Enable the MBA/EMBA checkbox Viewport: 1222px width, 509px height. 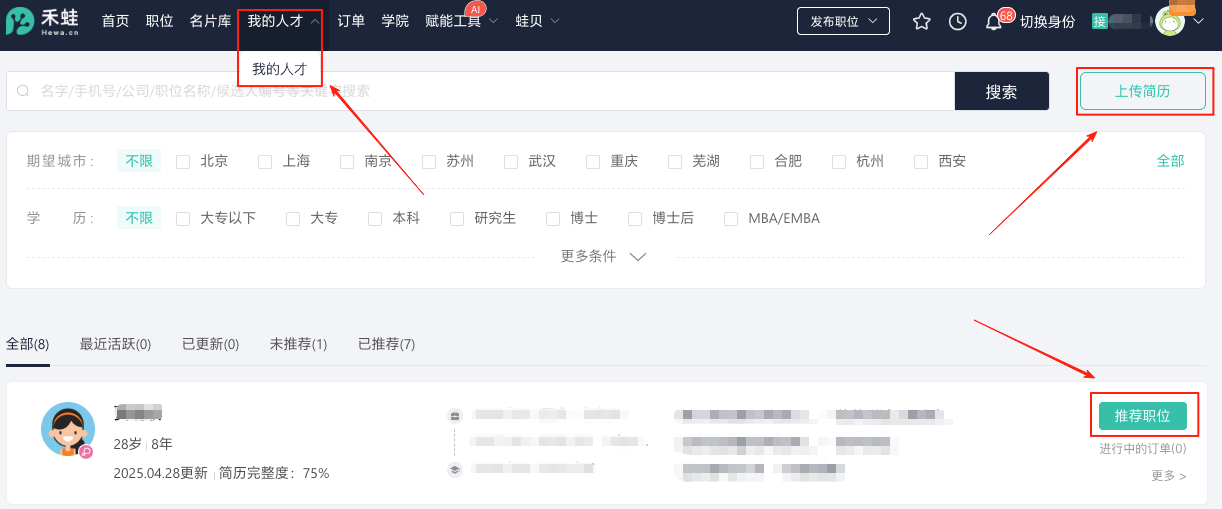coord(731,218)
